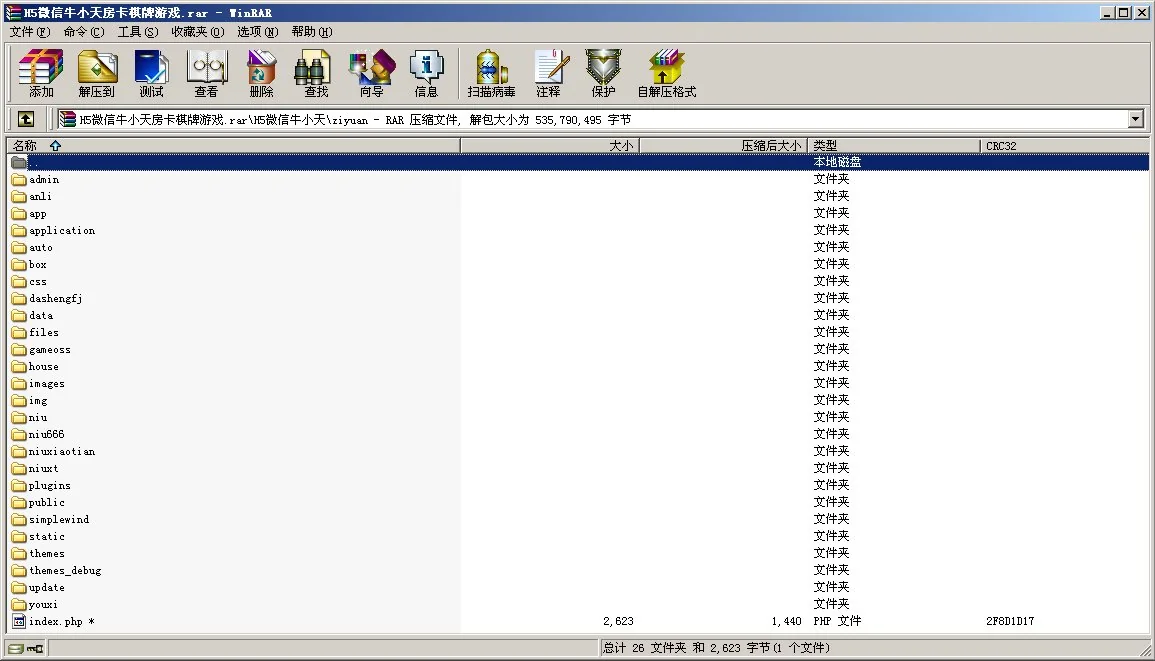1155x661 pixels.
Task: Expand the address path dropdown arrow
Action: 1135,120
